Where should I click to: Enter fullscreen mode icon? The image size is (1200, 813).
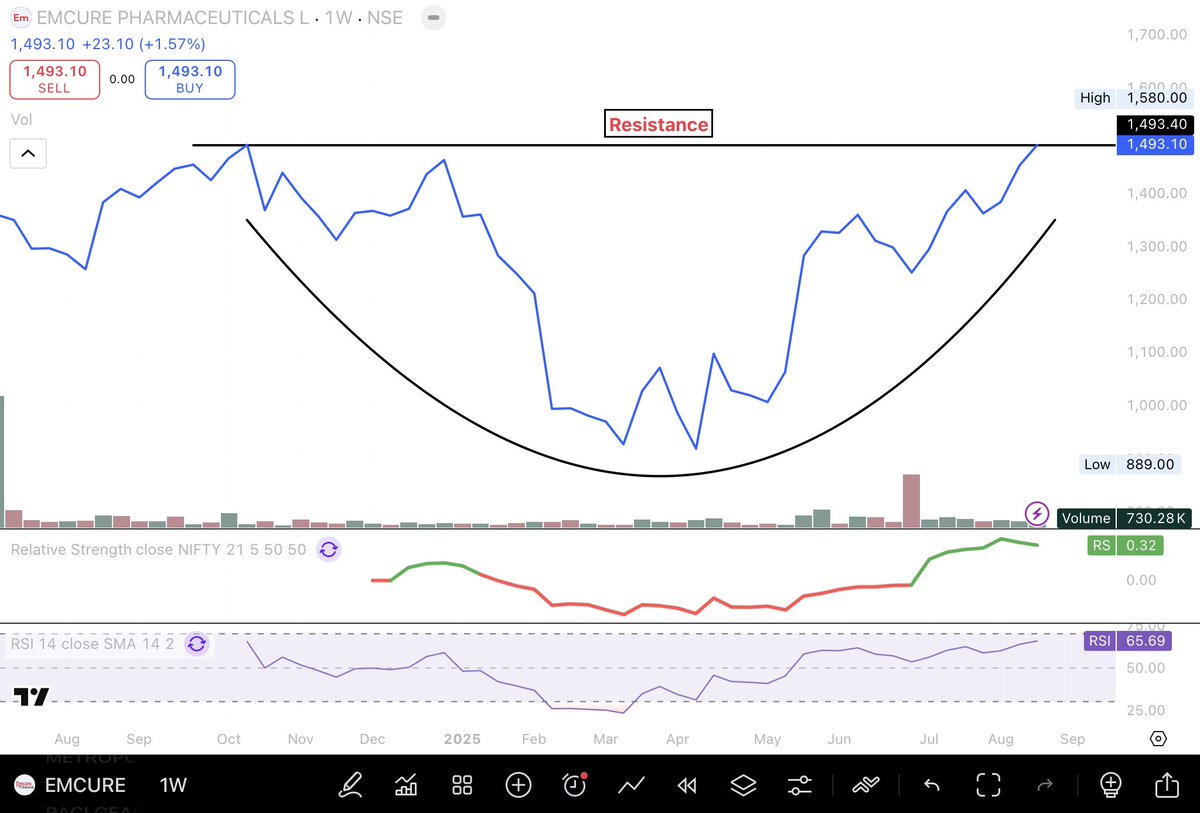[988, 785]
